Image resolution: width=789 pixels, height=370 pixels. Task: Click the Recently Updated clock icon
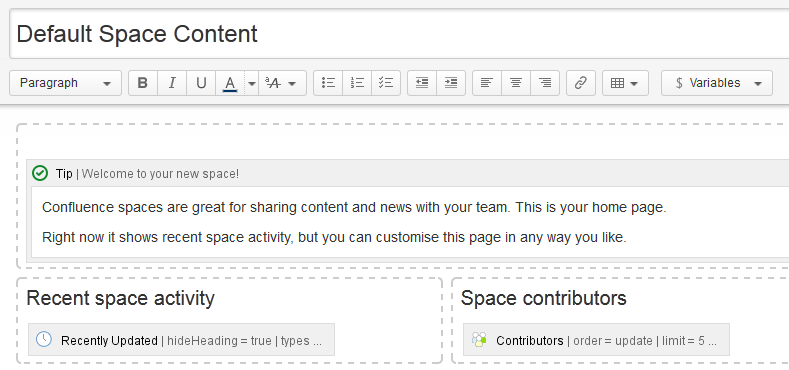coord(44,339)
